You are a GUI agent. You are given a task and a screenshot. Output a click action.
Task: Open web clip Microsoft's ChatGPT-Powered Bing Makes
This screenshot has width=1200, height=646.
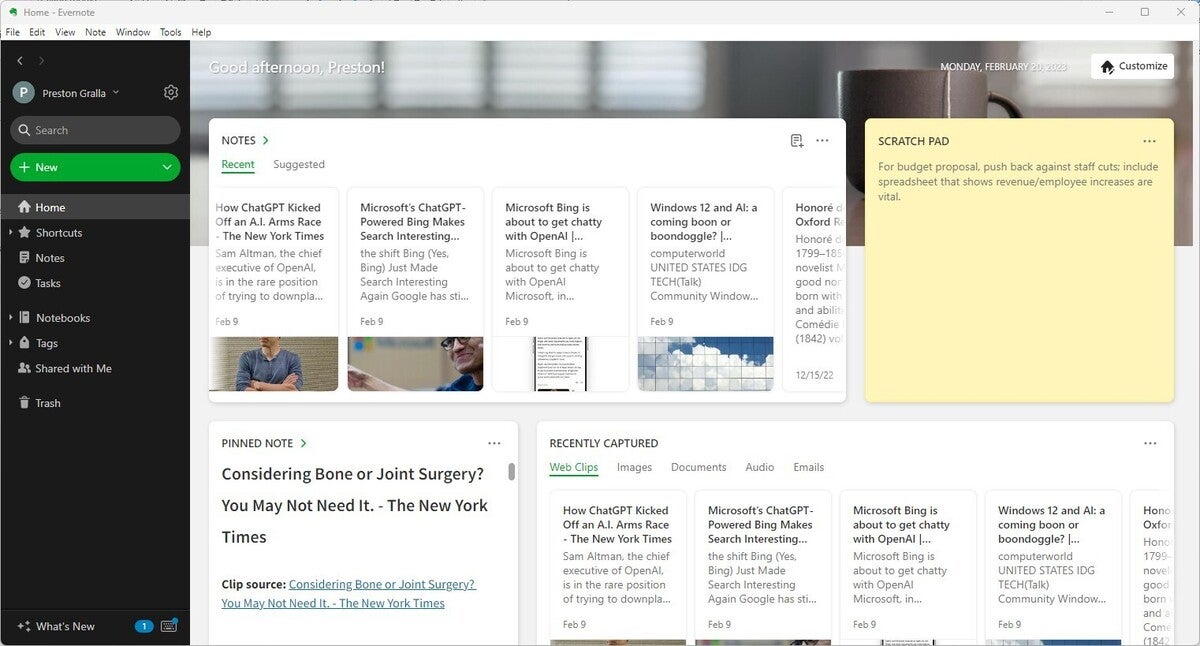tap(763, 567)
